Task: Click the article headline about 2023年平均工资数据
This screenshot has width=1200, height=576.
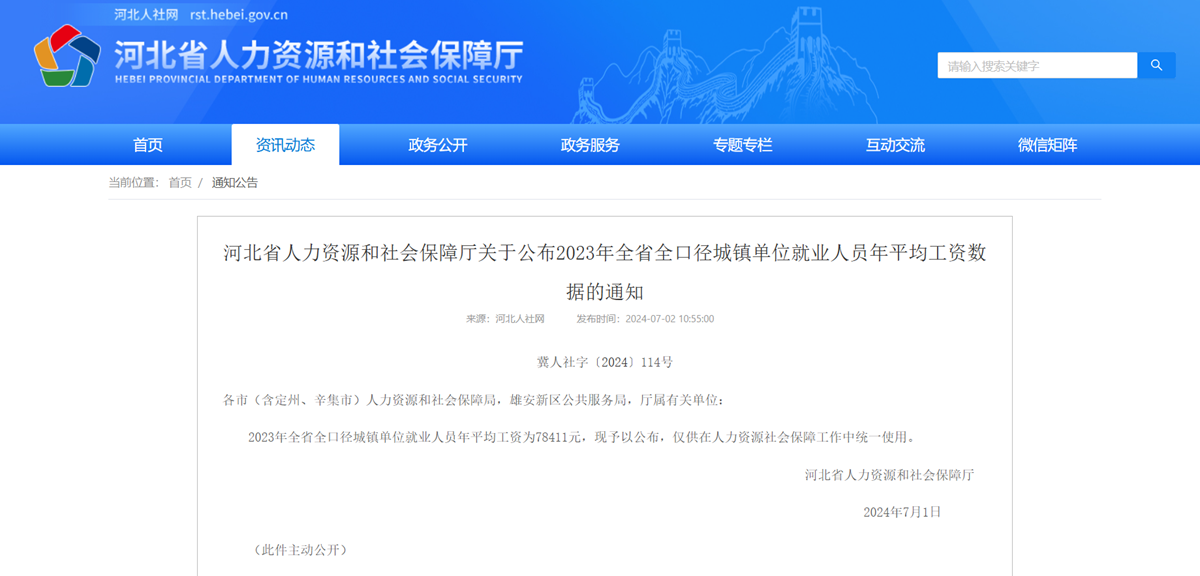Action: tap(605, 272)
